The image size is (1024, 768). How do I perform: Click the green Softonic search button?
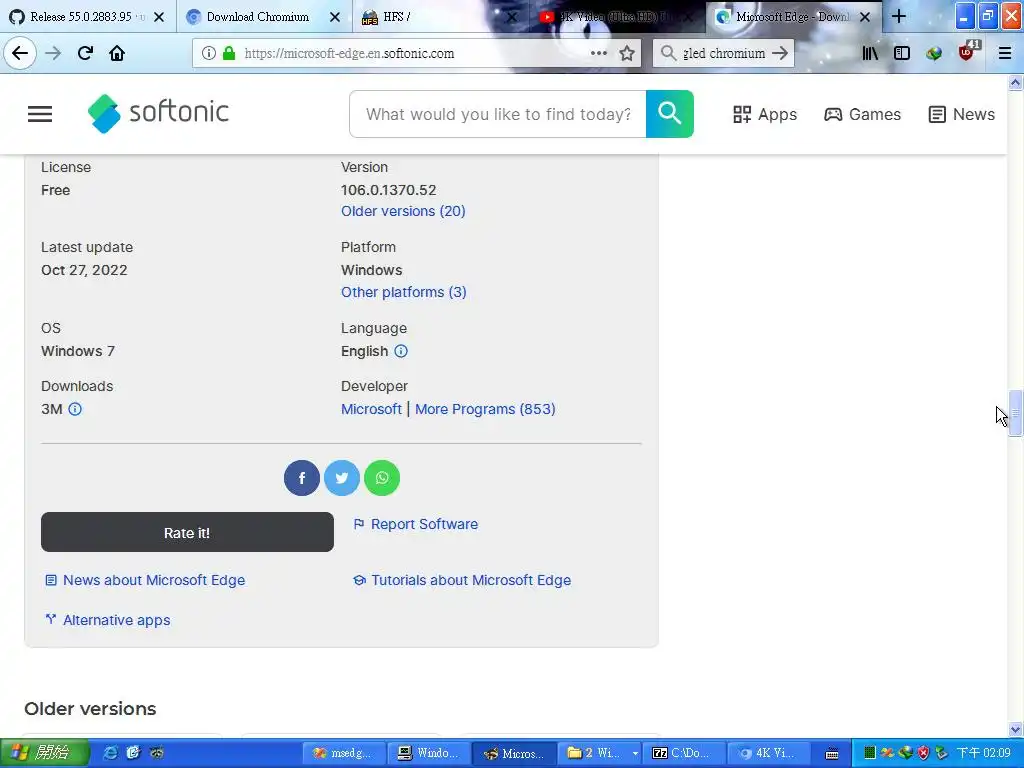(x=669, y=114)
